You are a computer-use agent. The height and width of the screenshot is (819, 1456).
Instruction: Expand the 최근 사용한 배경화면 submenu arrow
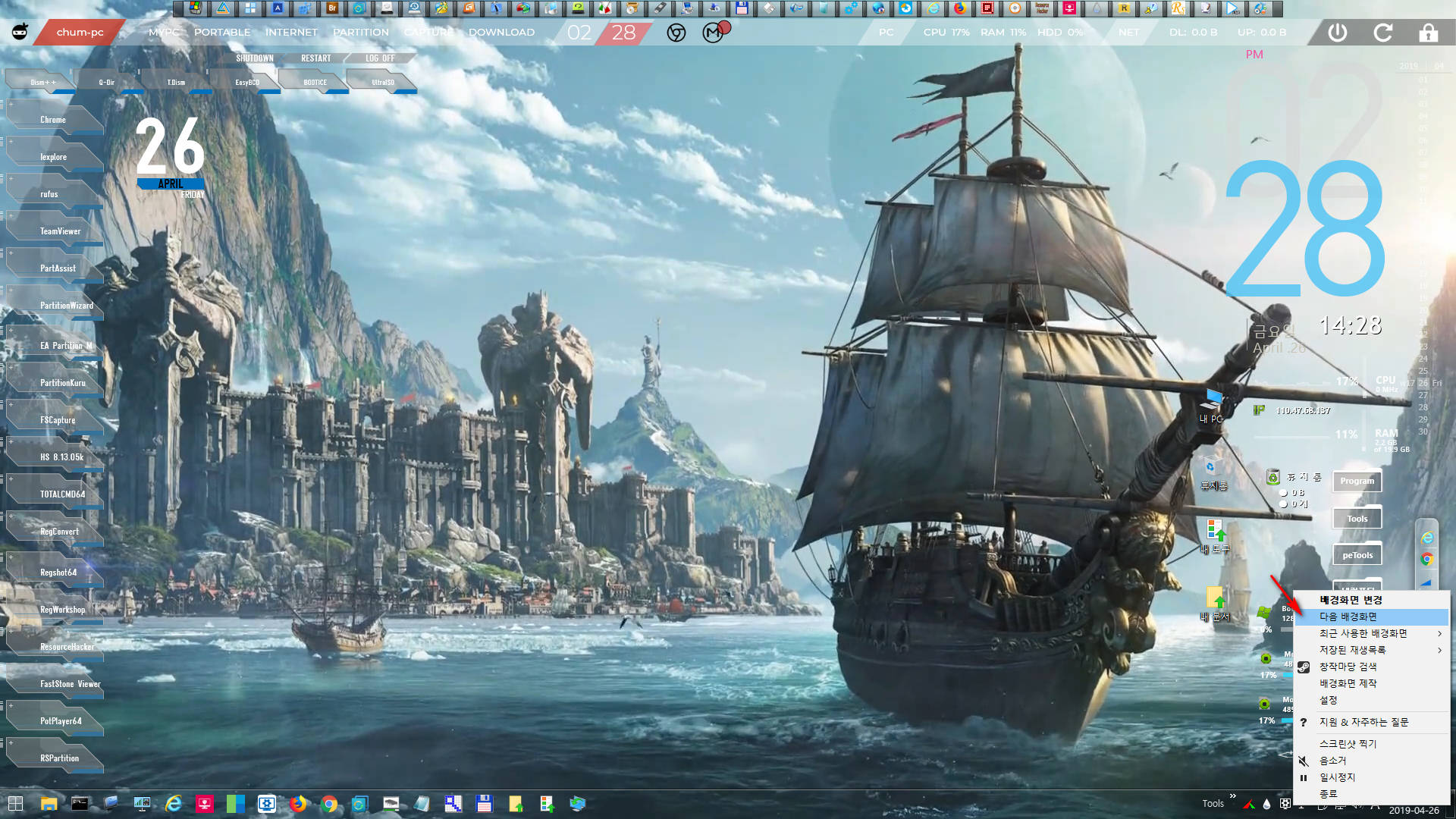tap(1439, 633)
